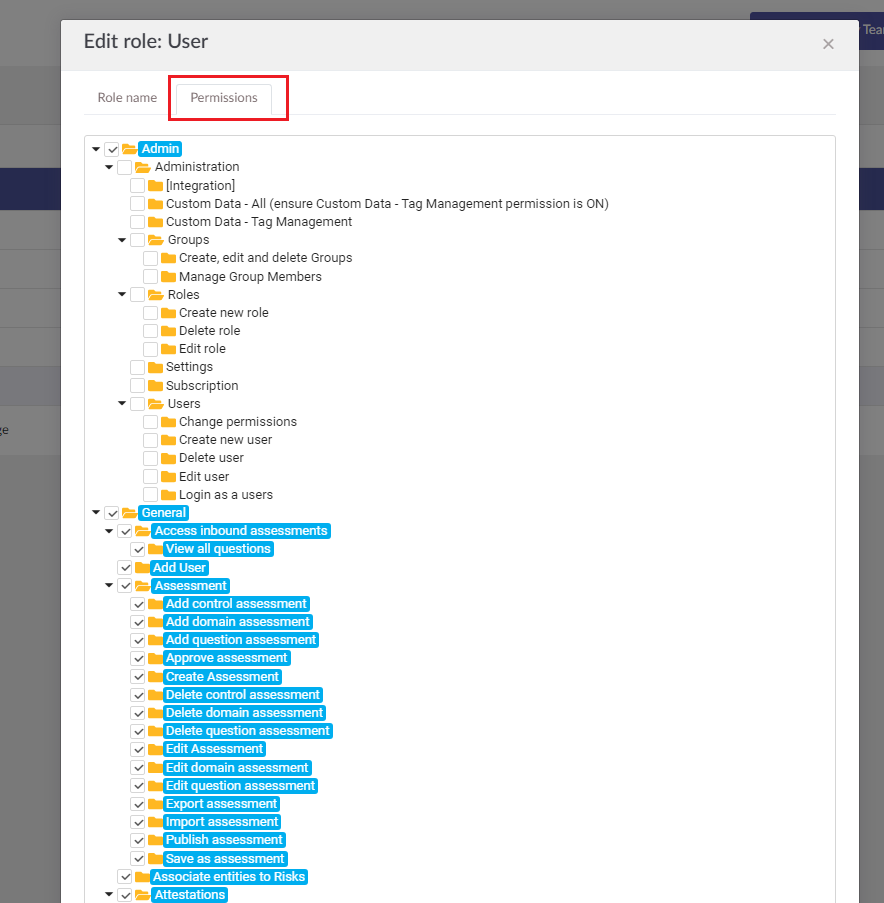Screen dimensions: 884x903
Task: Click the Settings folder icon
Action: 155,367
